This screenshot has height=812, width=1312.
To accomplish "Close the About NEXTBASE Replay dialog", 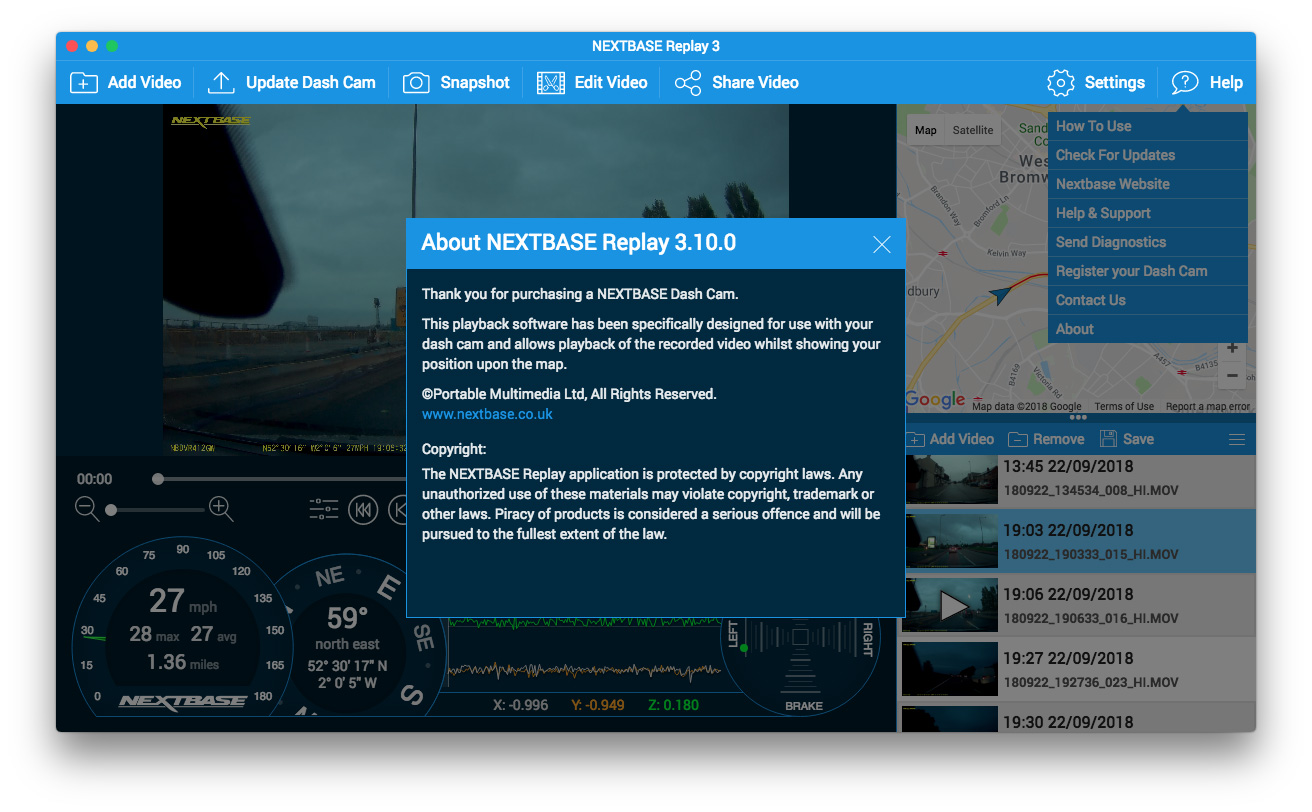I will [x=881, y=244].
